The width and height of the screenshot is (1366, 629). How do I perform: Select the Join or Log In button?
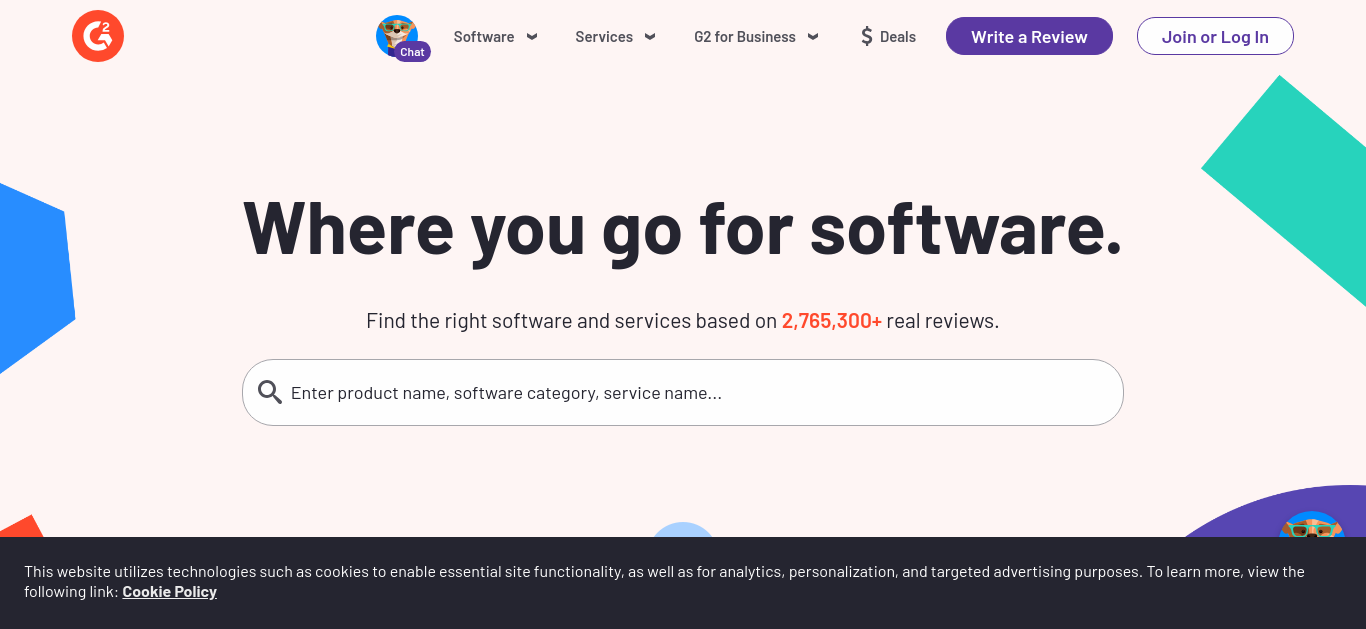[1215, 36]
